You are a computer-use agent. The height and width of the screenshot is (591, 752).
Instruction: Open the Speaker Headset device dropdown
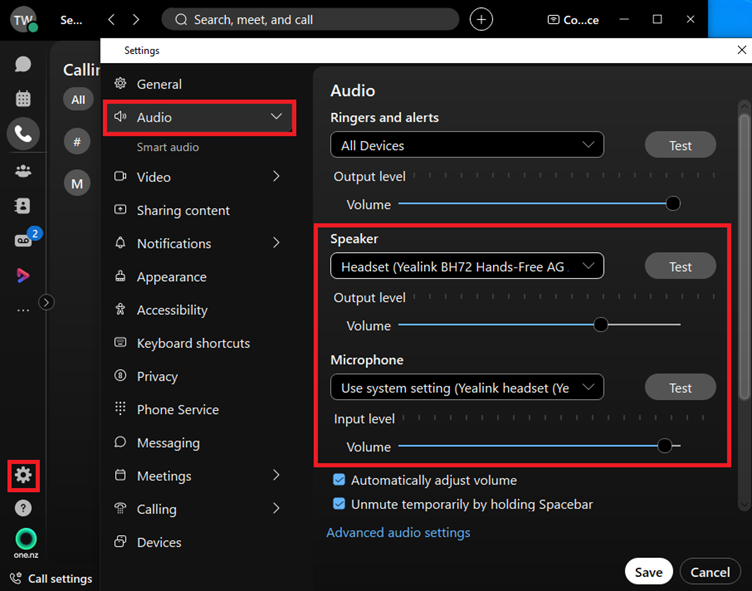pos(467,266)
